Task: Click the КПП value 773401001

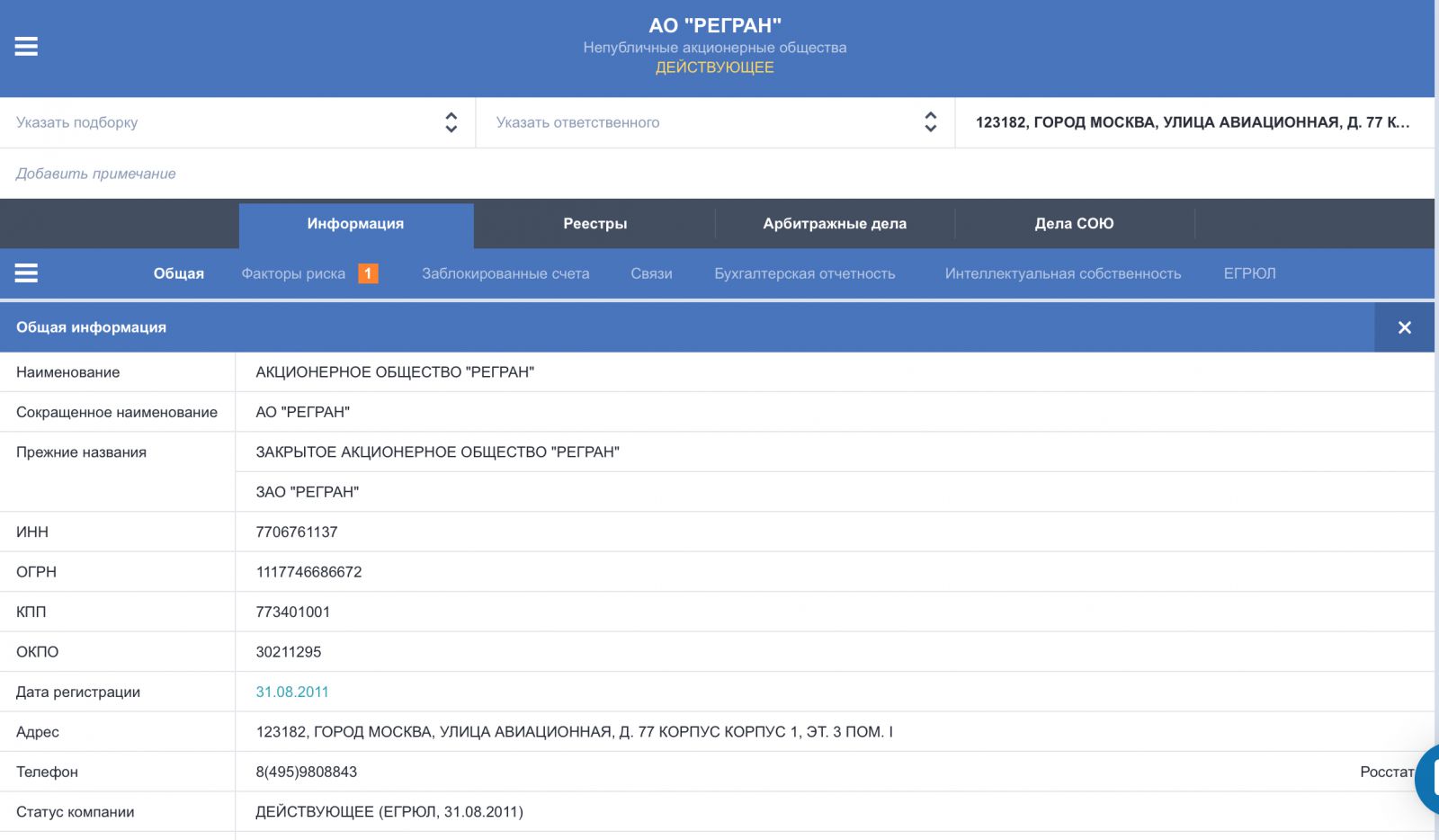Action: 293,612
